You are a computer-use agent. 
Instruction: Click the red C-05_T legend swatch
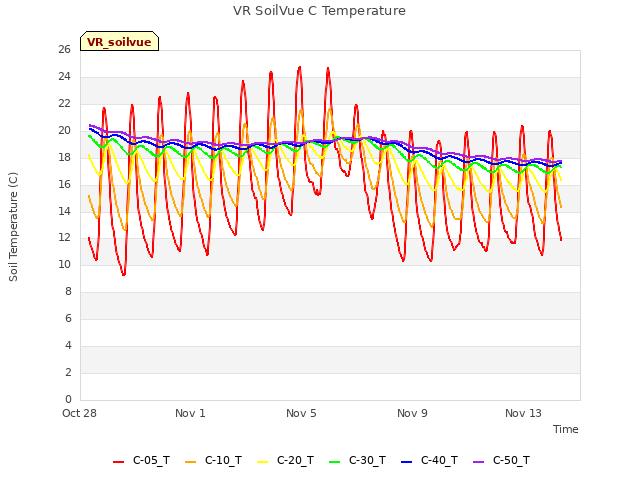(118, 462)
